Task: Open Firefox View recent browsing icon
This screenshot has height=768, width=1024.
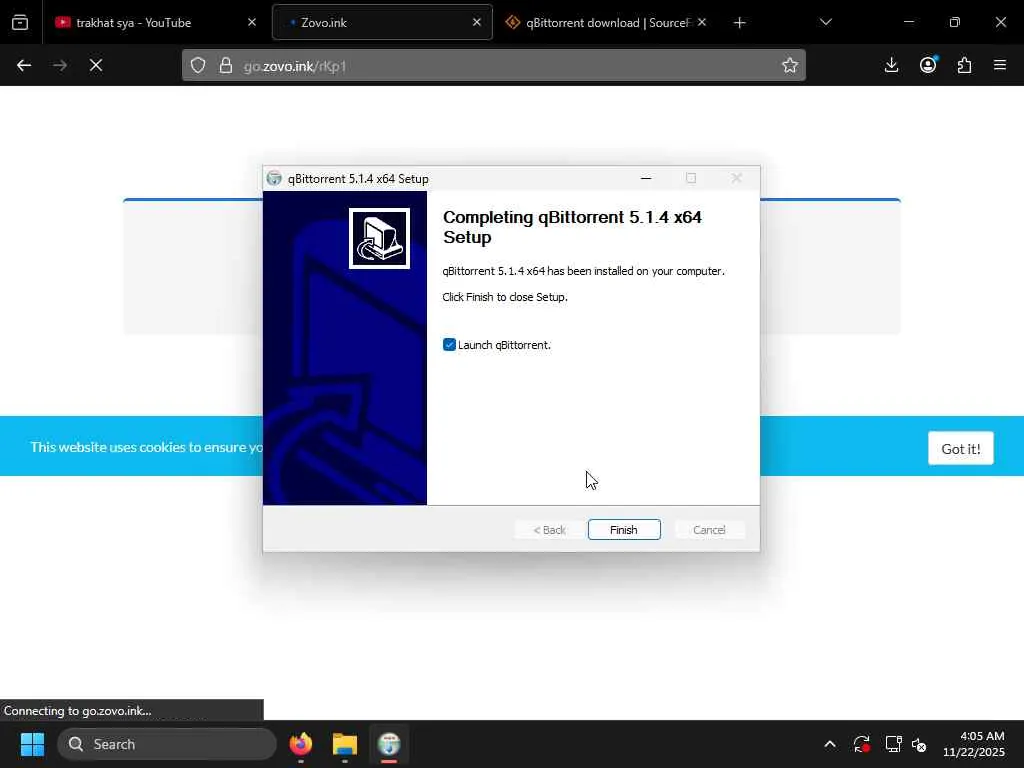Action: tap(20, 23)
